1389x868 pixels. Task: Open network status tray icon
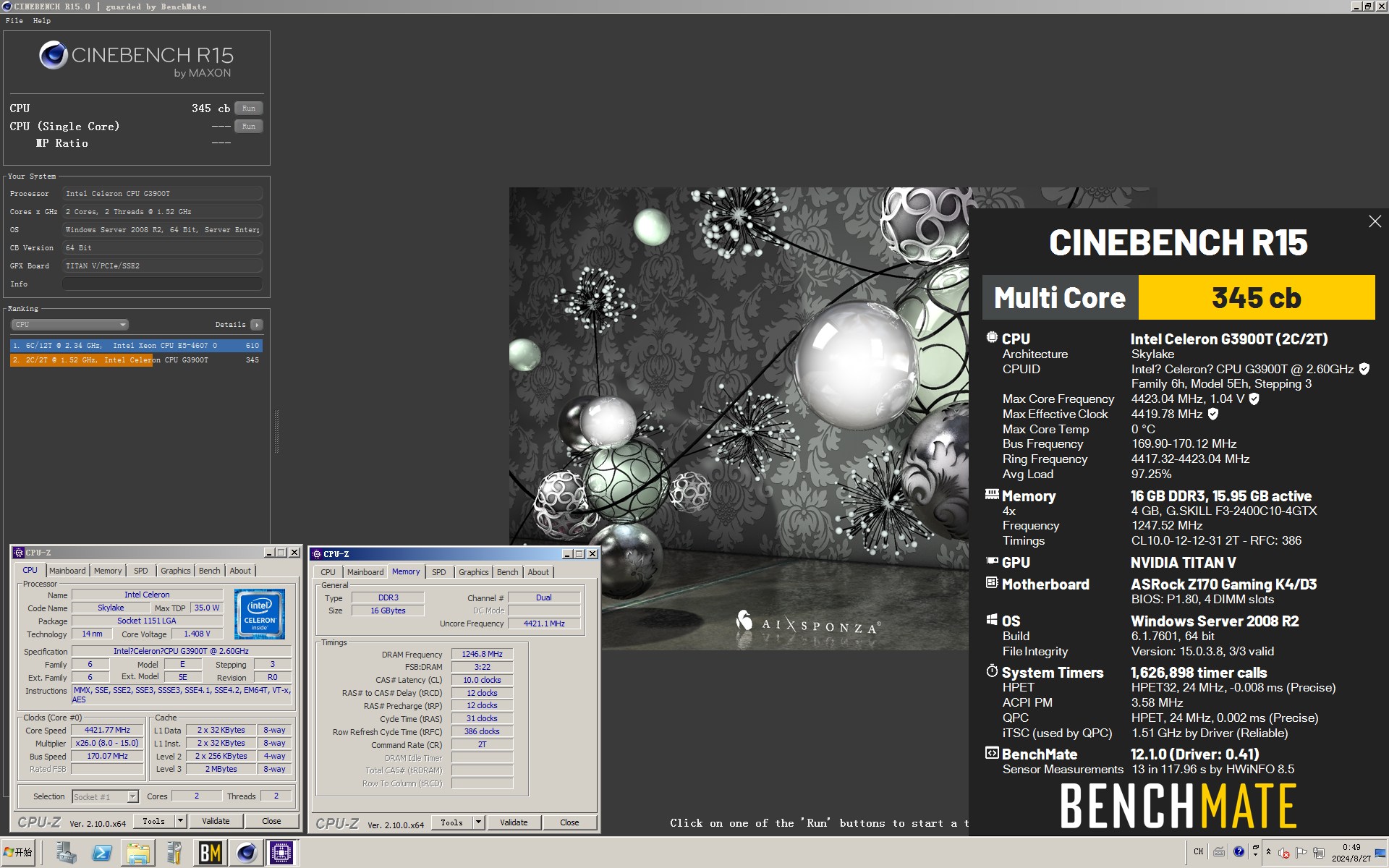pyautogui.click(x=1319, y=853)
